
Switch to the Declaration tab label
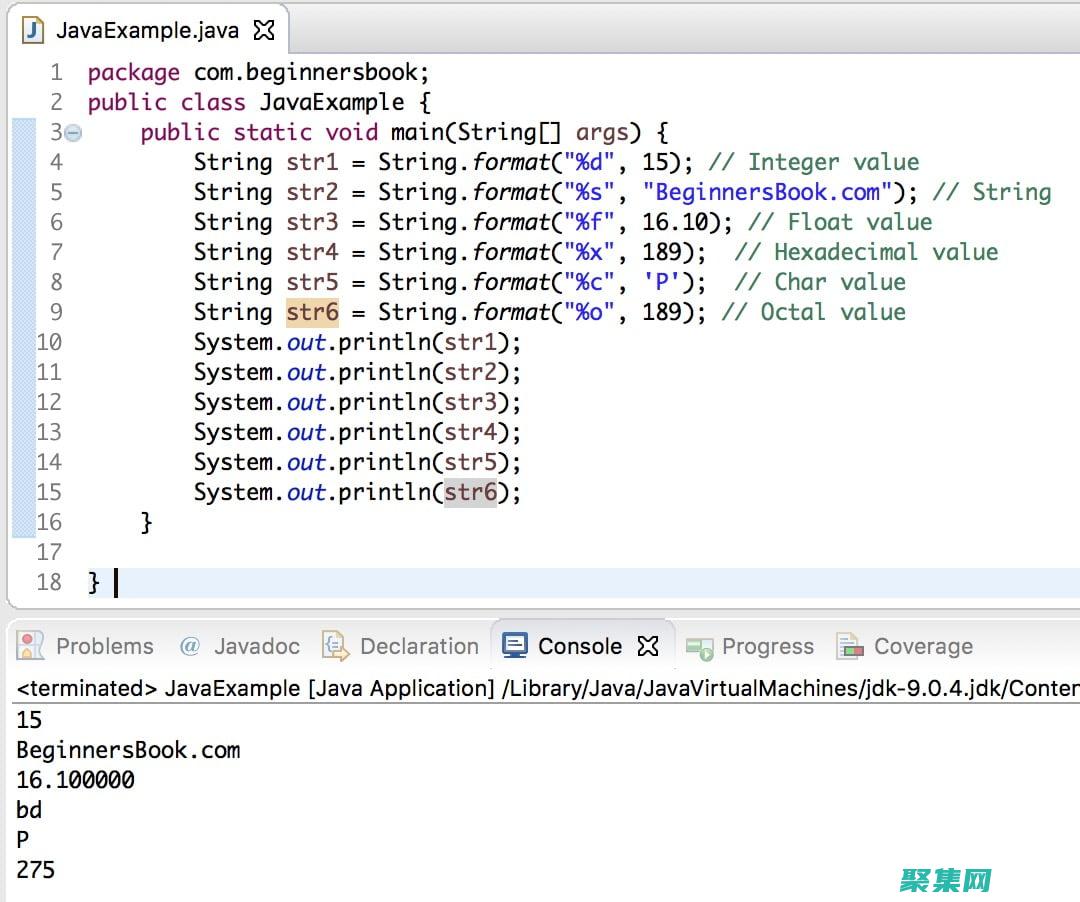419,646
